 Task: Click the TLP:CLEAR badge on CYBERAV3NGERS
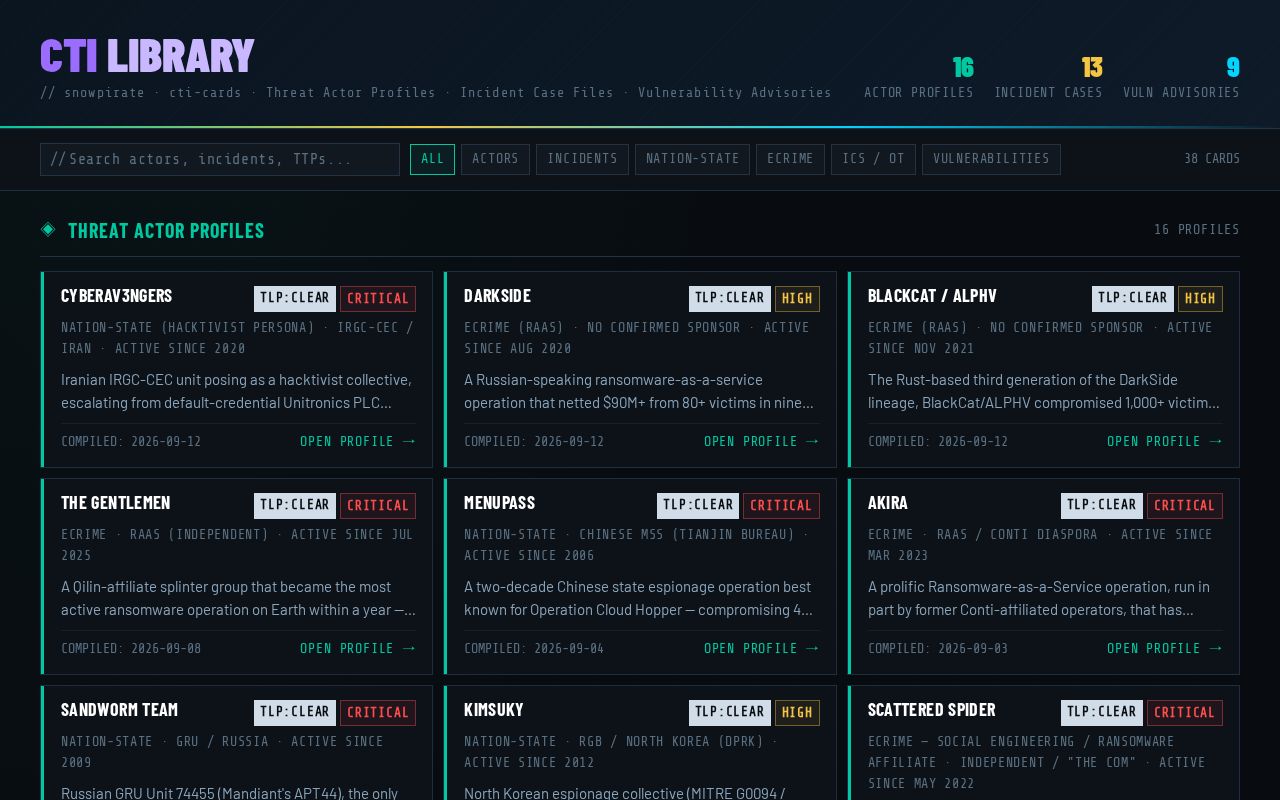(295, 298)
